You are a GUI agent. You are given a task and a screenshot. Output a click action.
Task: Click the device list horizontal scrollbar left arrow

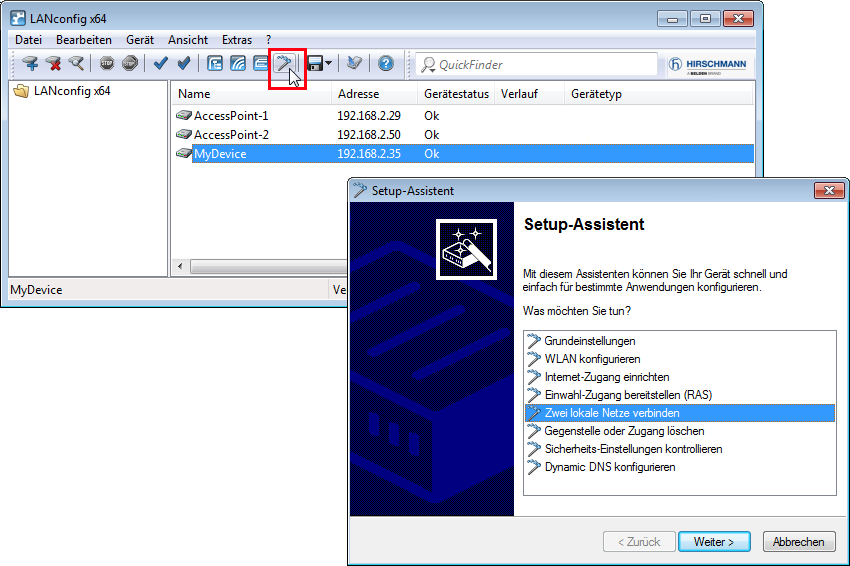tap(181, 267)
